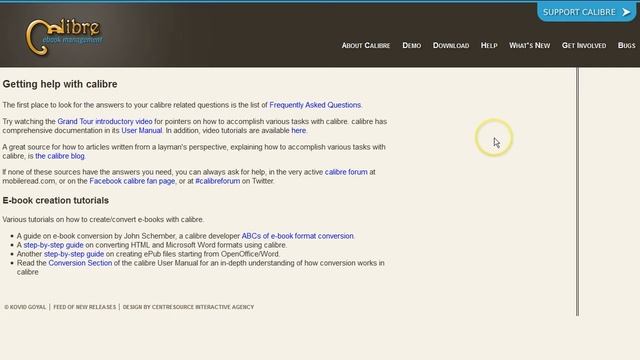Open the User Manual link
640x360 pixels.
pos(142,130)
